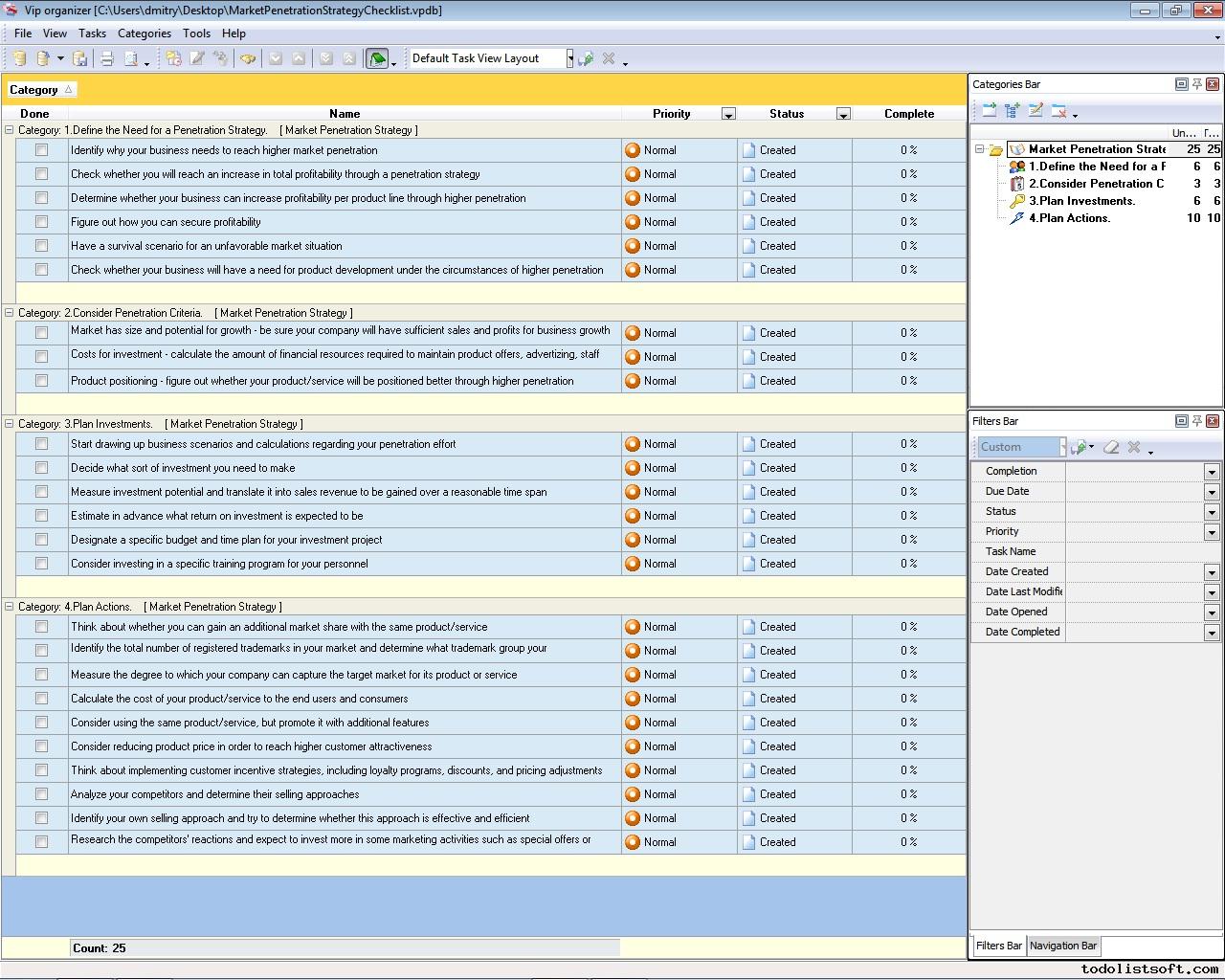Click the Print icon in the toolbar
Viewport: 1225px width, 980px height.
point(107,58)
